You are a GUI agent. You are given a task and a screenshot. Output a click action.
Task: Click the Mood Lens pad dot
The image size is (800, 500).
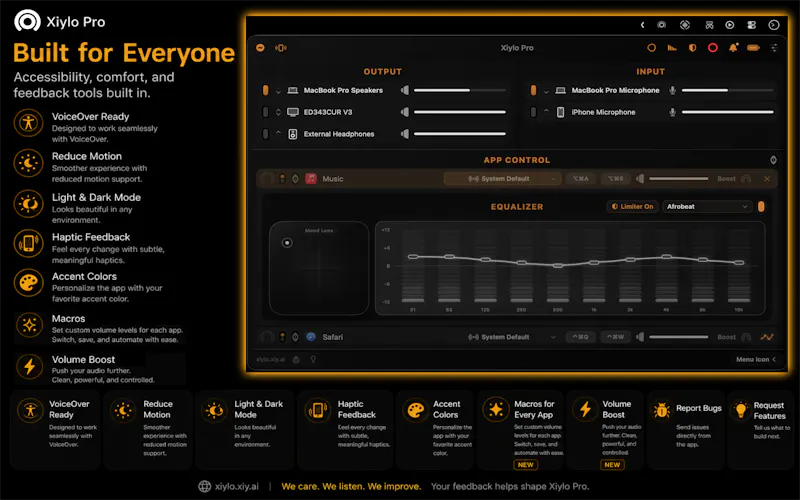coord(287,243)
